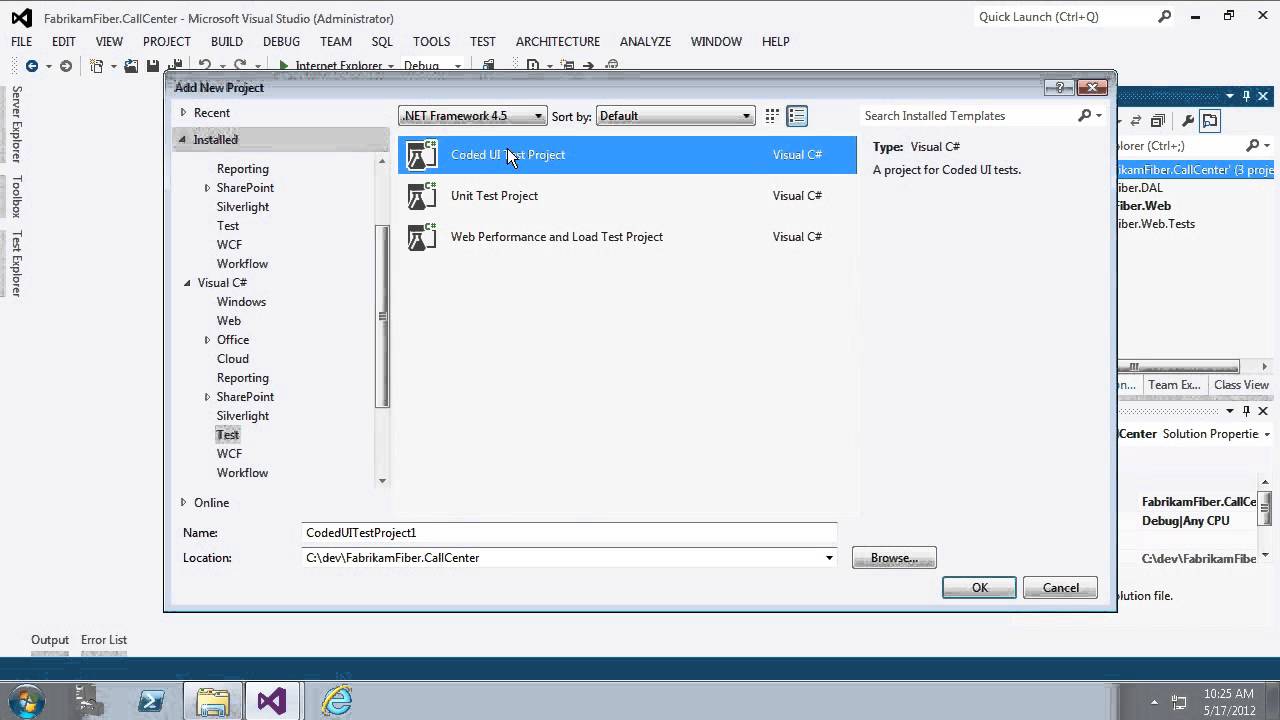The width and height of the screenshot is (1280, 720).
Task: Switch templates to medium icons list view
Action: [x=797, y=116]
